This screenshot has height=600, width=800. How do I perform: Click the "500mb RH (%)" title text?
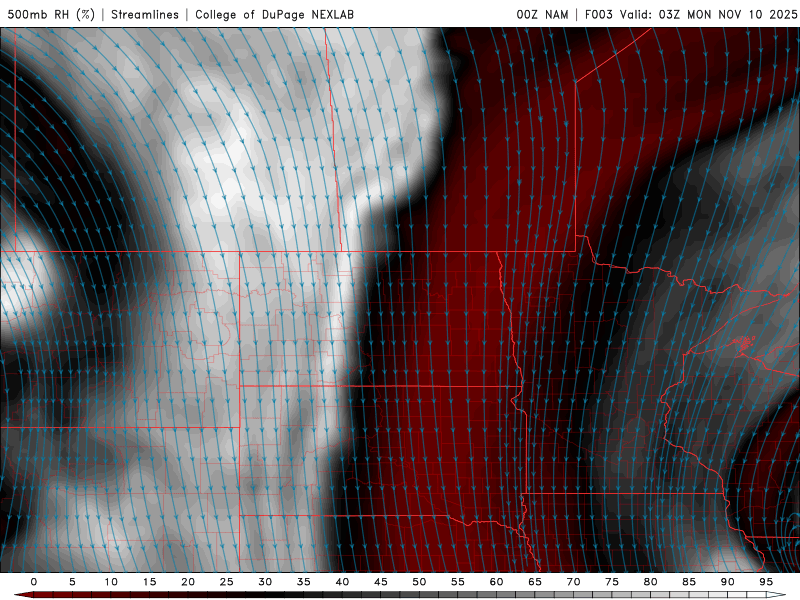tap(52, 14)
